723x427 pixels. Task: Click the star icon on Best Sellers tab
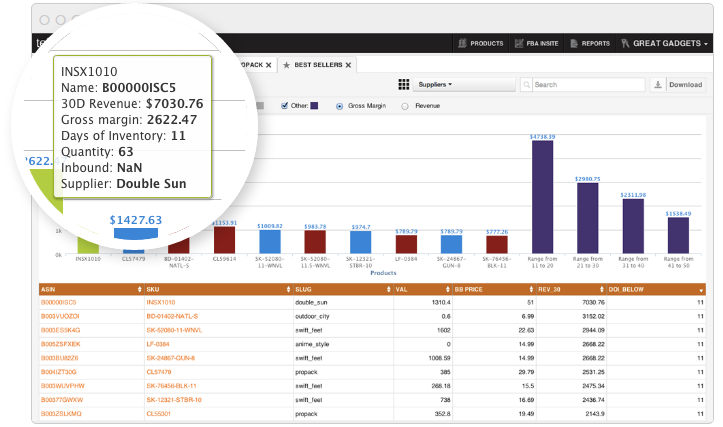pos(287,65)
